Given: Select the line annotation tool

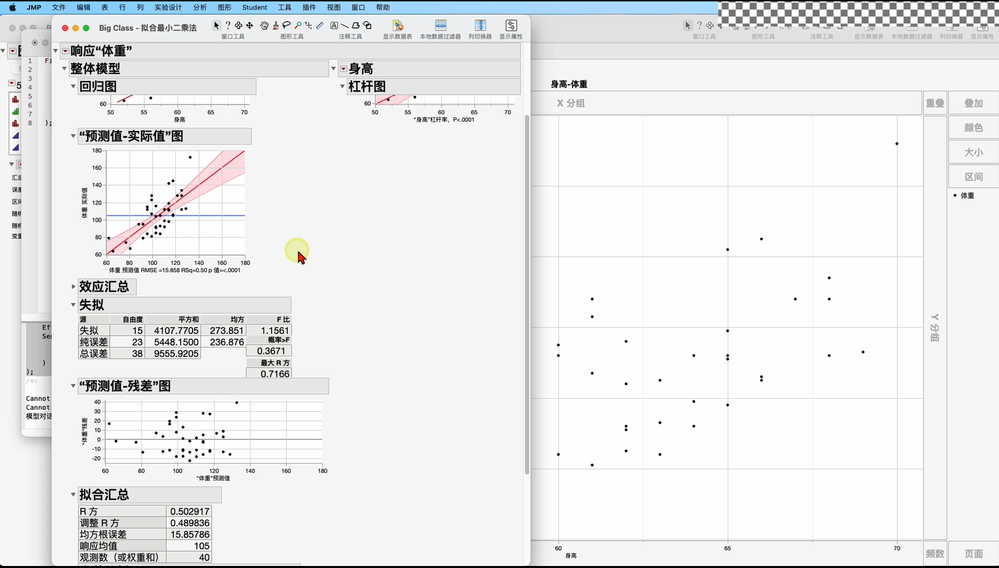Looking at the screenshot, I should [345, 25].
